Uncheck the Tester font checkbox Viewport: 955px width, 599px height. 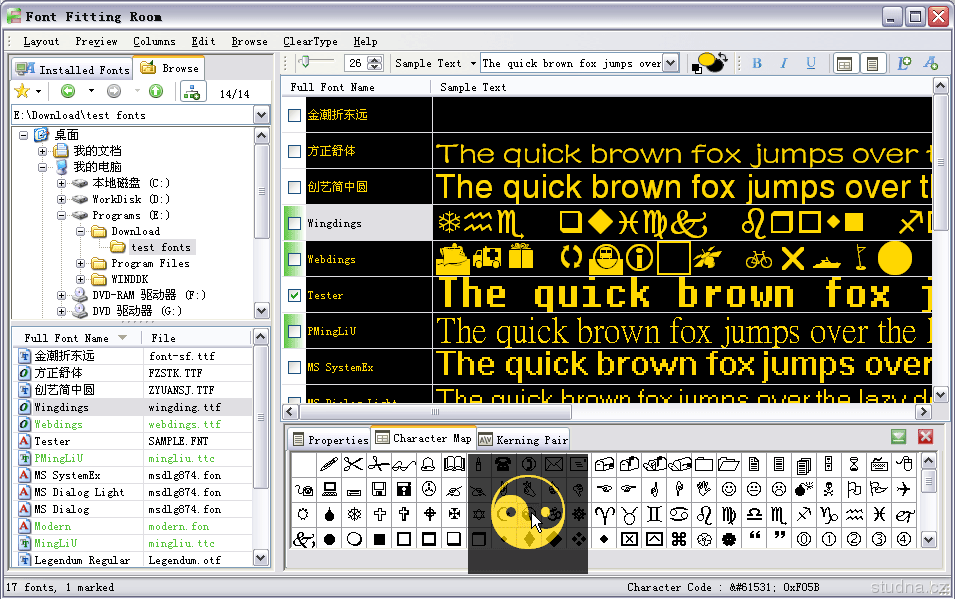(x=294, y=295)
